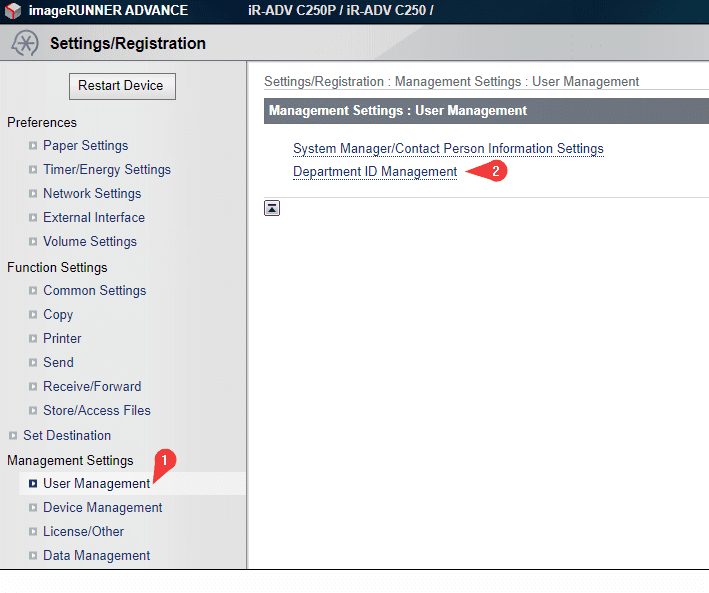Click the Settings/Registration gear icon
The width and height of the screenshot is (709, 593).
point(25,44)
